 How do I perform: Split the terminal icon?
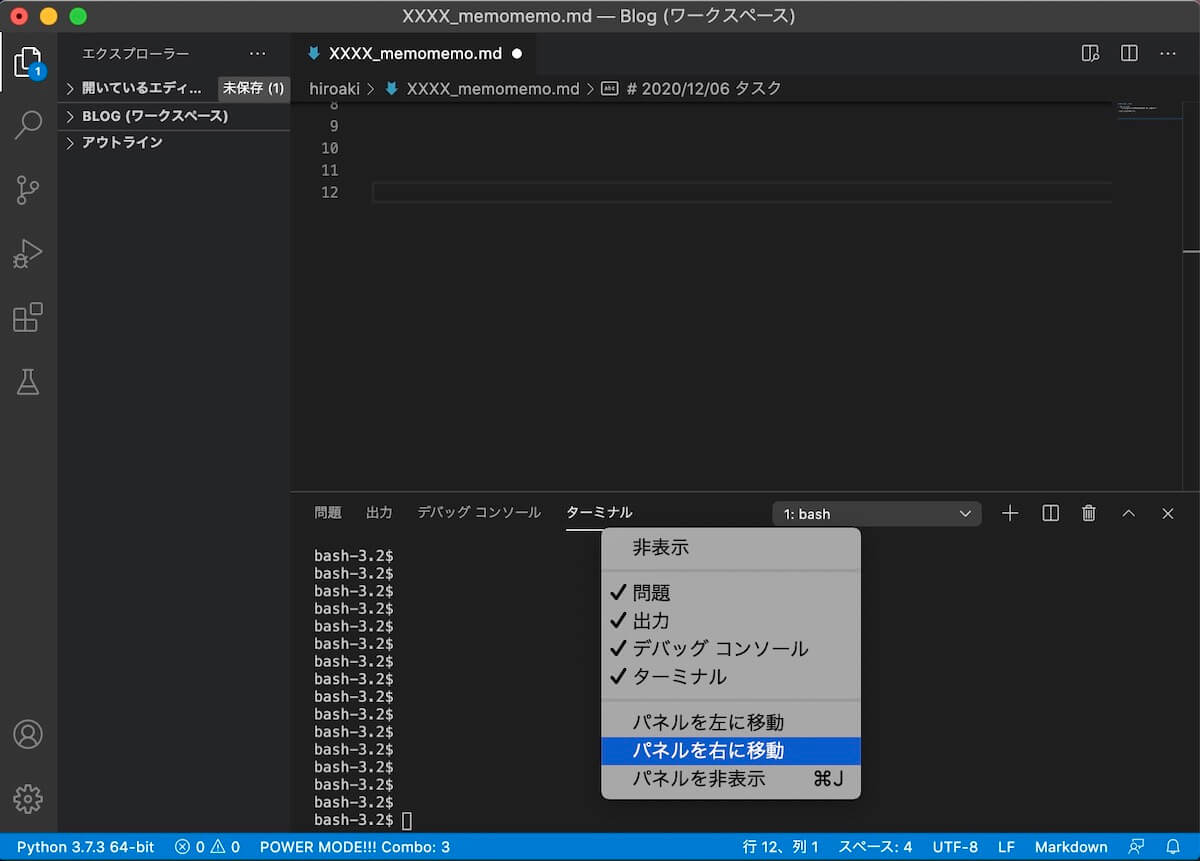(x=1050, y=513)
